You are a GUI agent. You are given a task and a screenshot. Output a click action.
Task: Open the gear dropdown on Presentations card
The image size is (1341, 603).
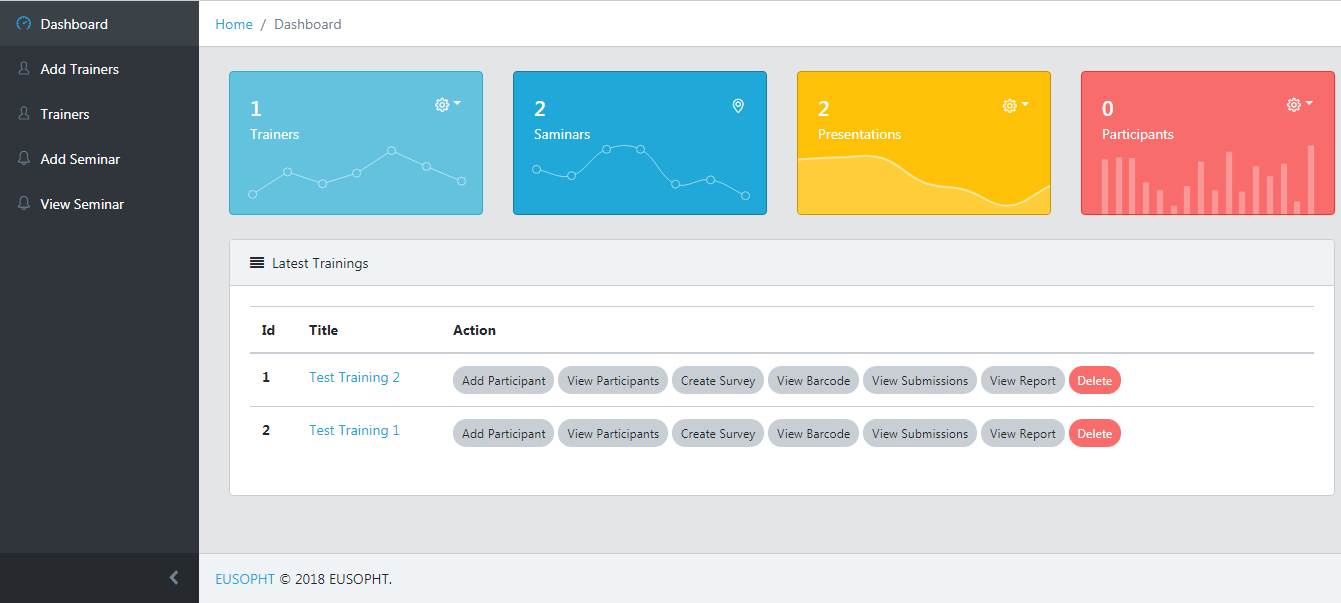[x=1015, y=105]
